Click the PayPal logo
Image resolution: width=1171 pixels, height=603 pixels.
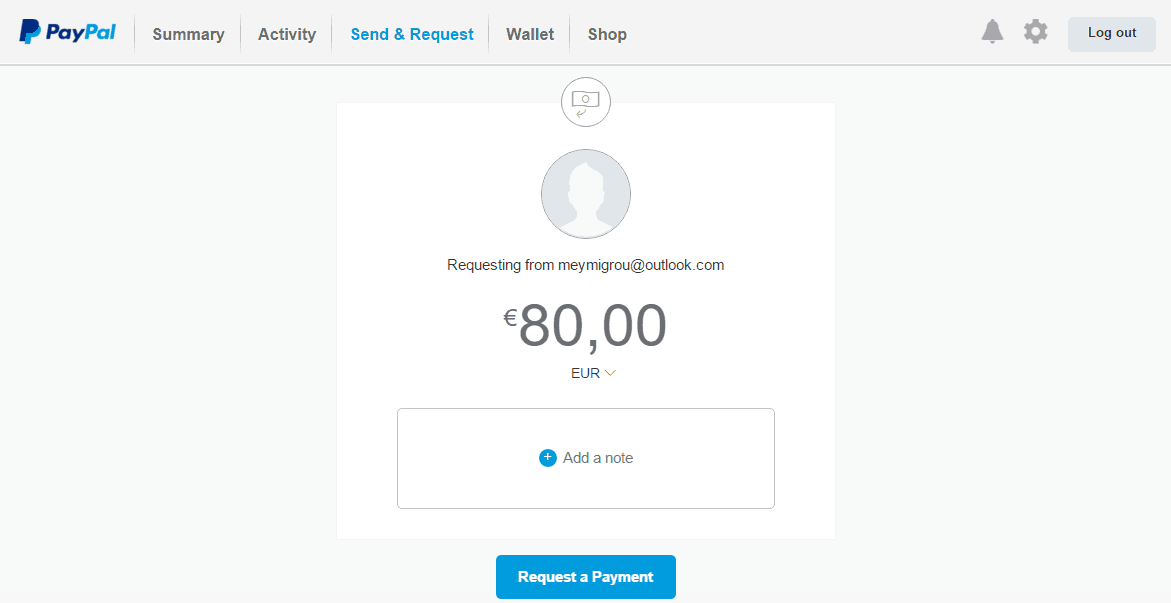pyautogui.click(x=67, y=32)
